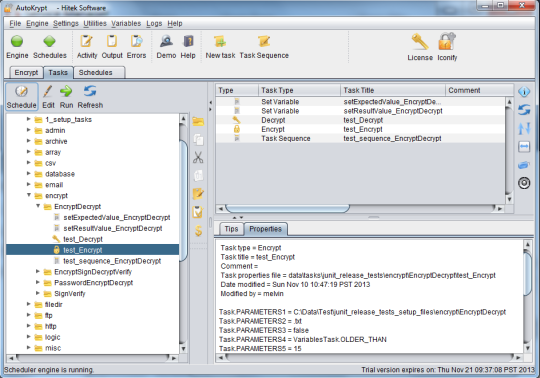Open the Engine menu
540x378 pixels.
[37, 23]
